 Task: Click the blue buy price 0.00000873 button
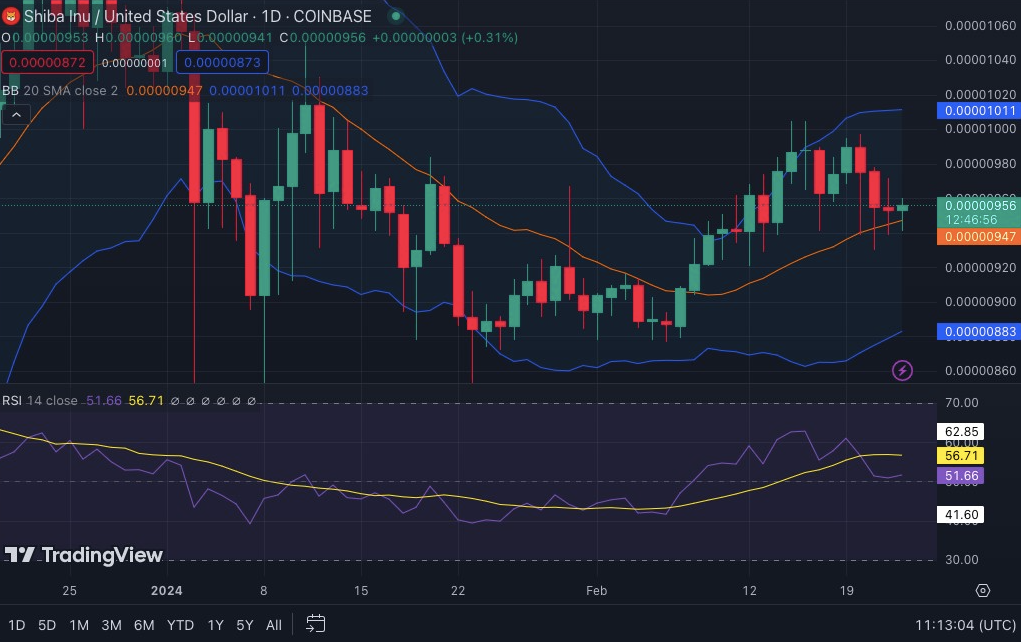(222, 63)
